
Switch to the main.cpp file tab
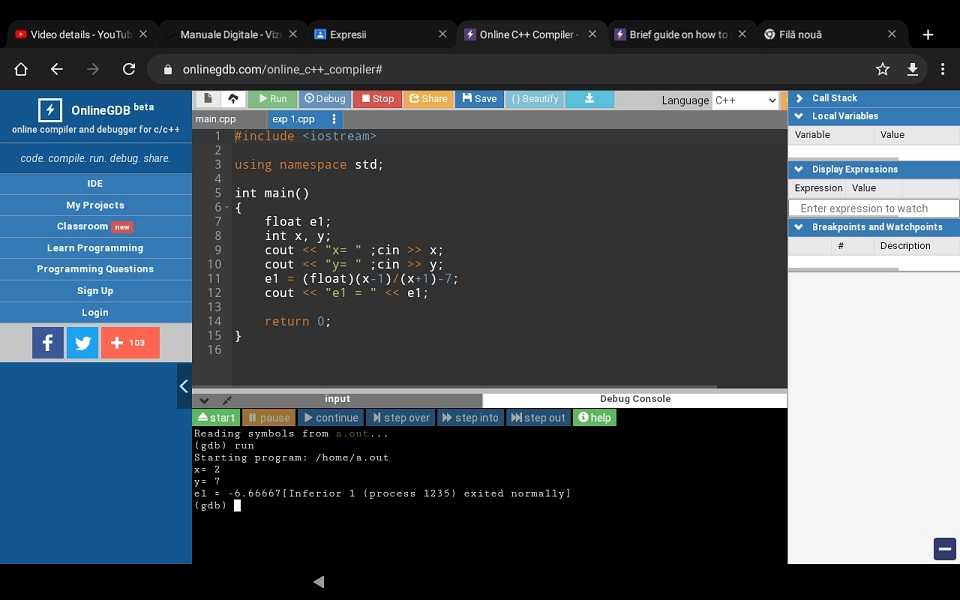coord(216,119)
